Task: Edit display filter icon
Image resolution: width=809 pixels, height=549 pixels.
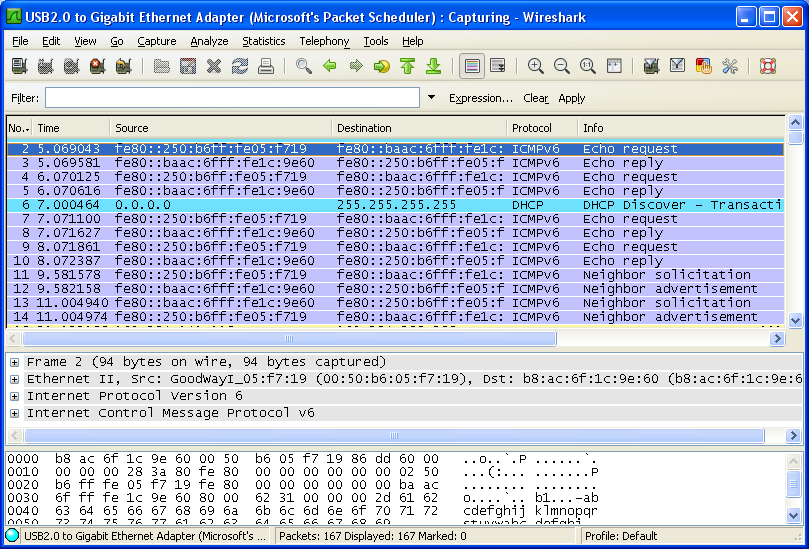Action: 677,66
